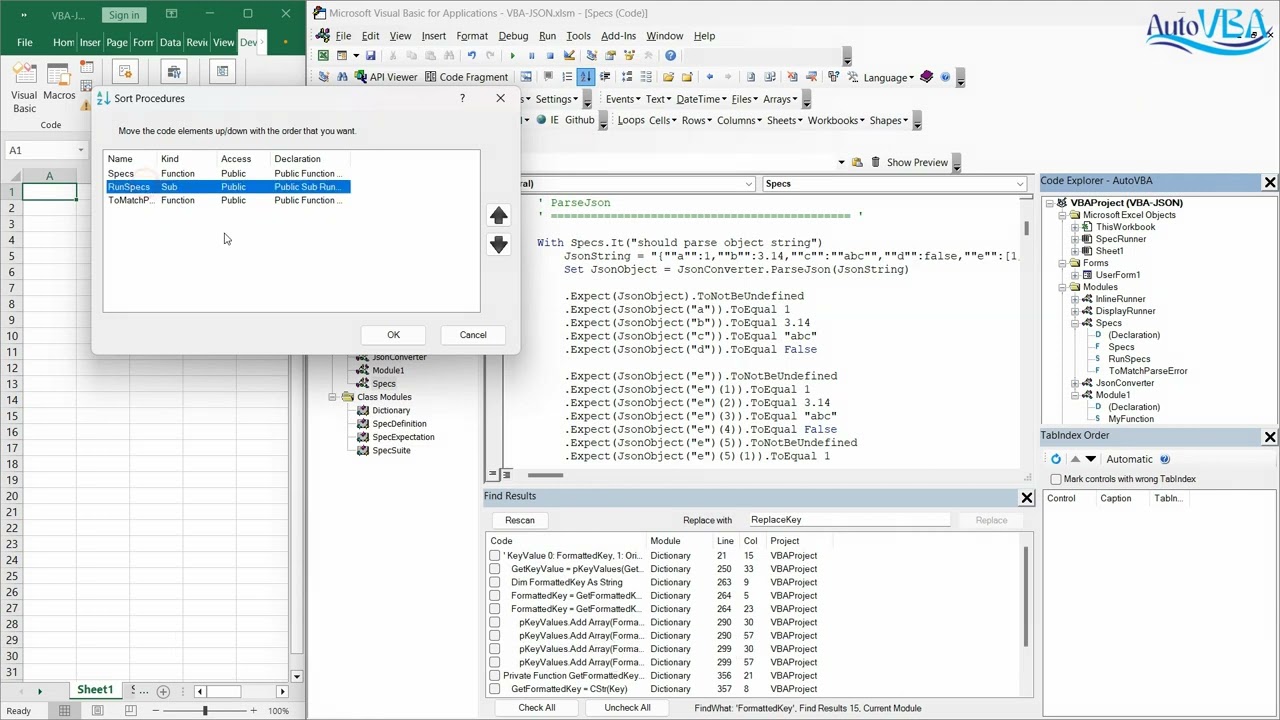This screenshot has width=1280, height=720.
Task: Click the Sort Procedures toolbar icon in VBA editor
Action: click(586, 77)
